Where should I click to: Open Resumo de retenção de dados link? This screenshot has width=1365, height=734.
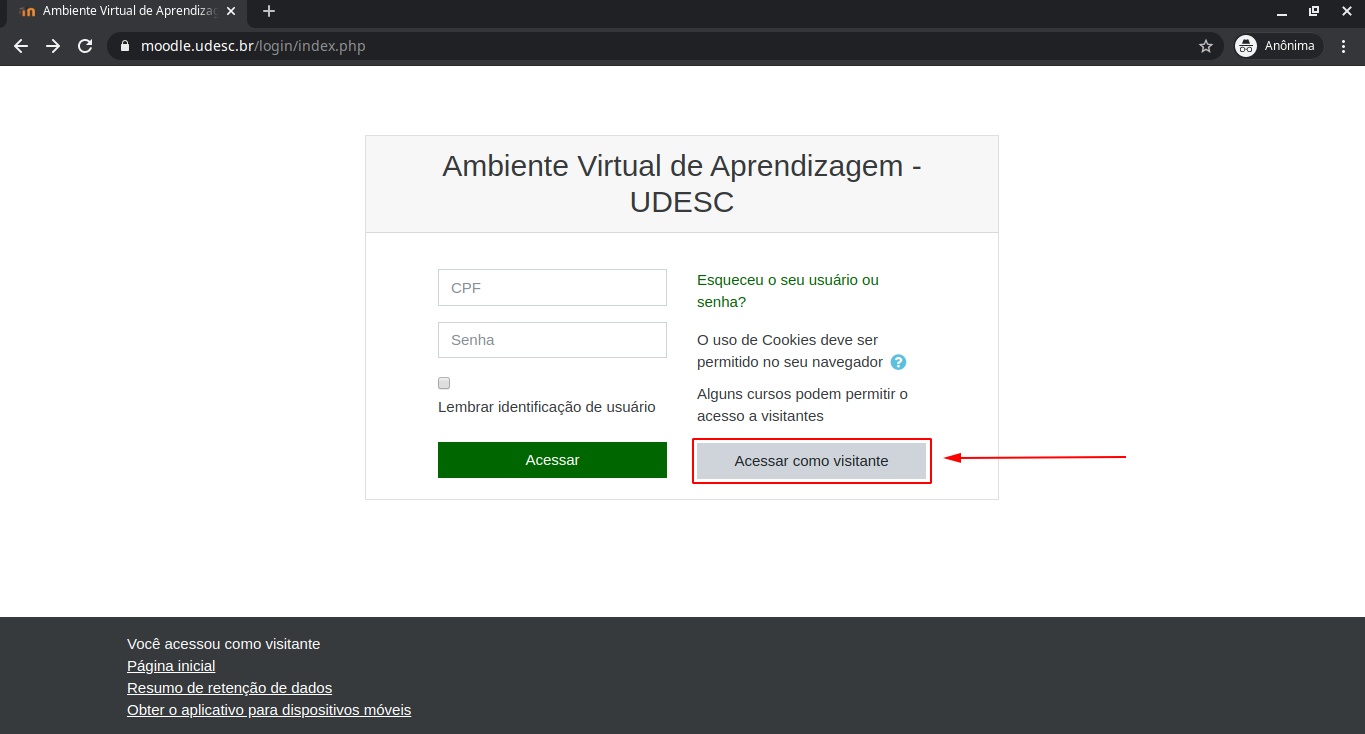tap(229, 688)
